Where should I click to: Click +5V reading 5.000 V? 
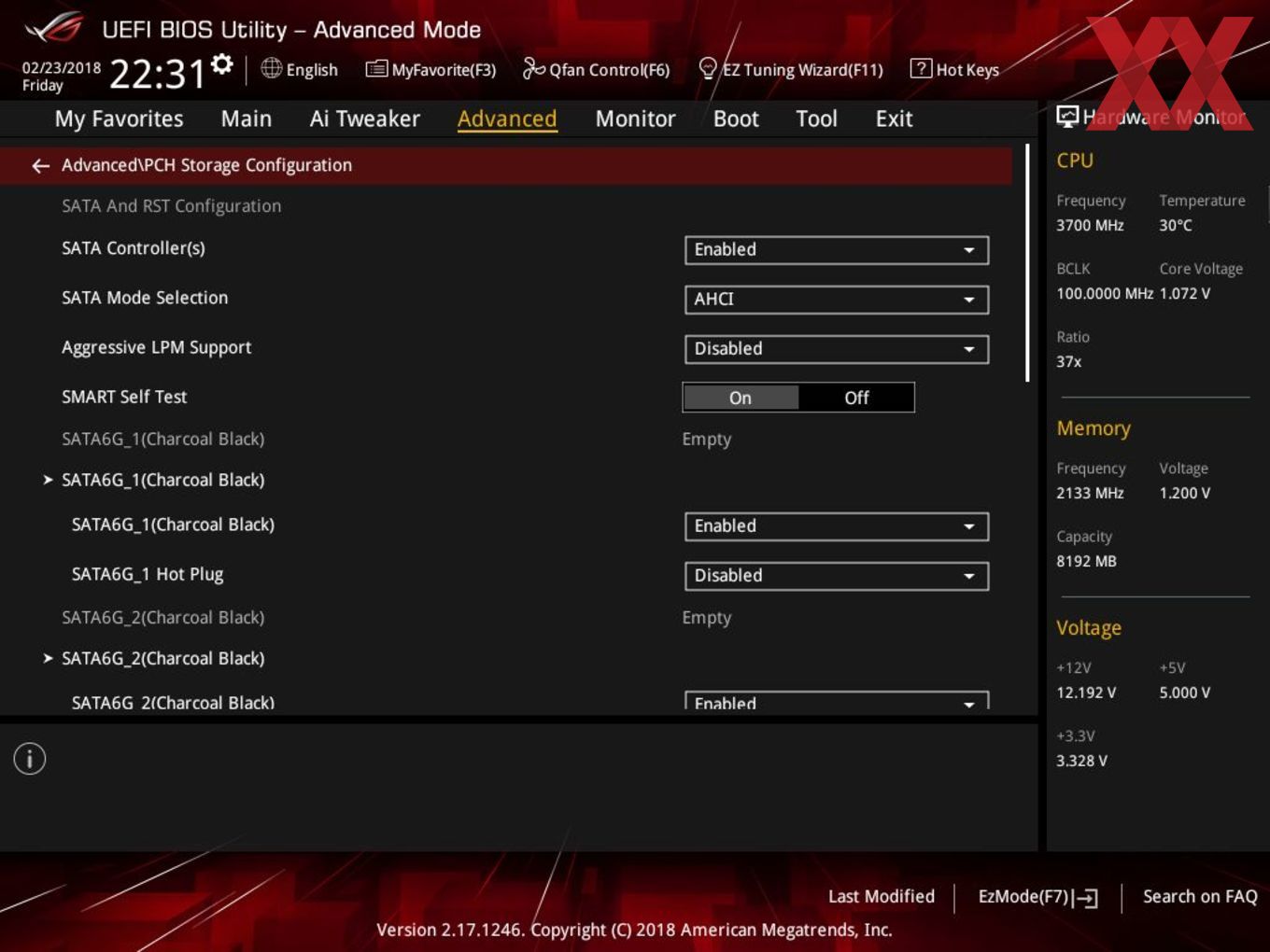tap(1185, 693)
